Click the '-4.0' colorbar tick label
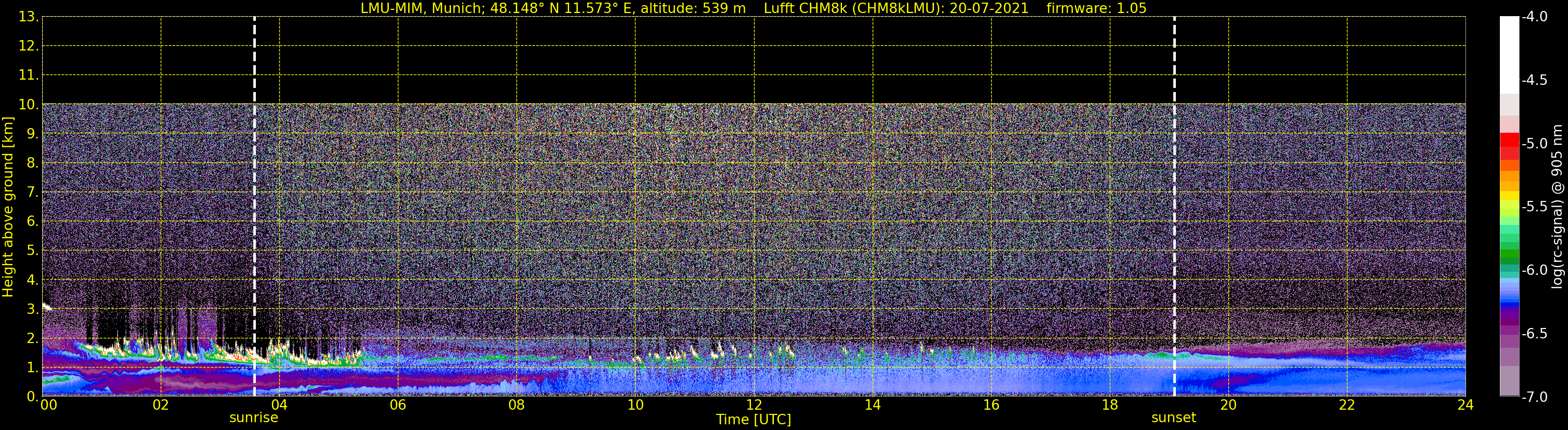Screen dimensions: 1568x430 pyautogui.click(x=1534, y=17)
